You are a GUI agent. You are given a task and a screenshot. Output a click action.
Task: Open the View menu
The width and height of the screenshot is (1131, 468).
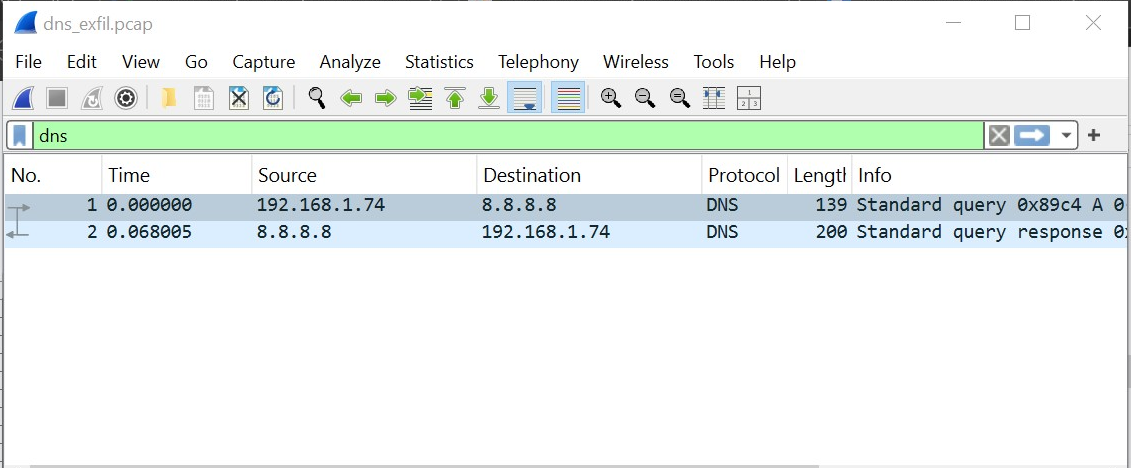tap(141, 62)
